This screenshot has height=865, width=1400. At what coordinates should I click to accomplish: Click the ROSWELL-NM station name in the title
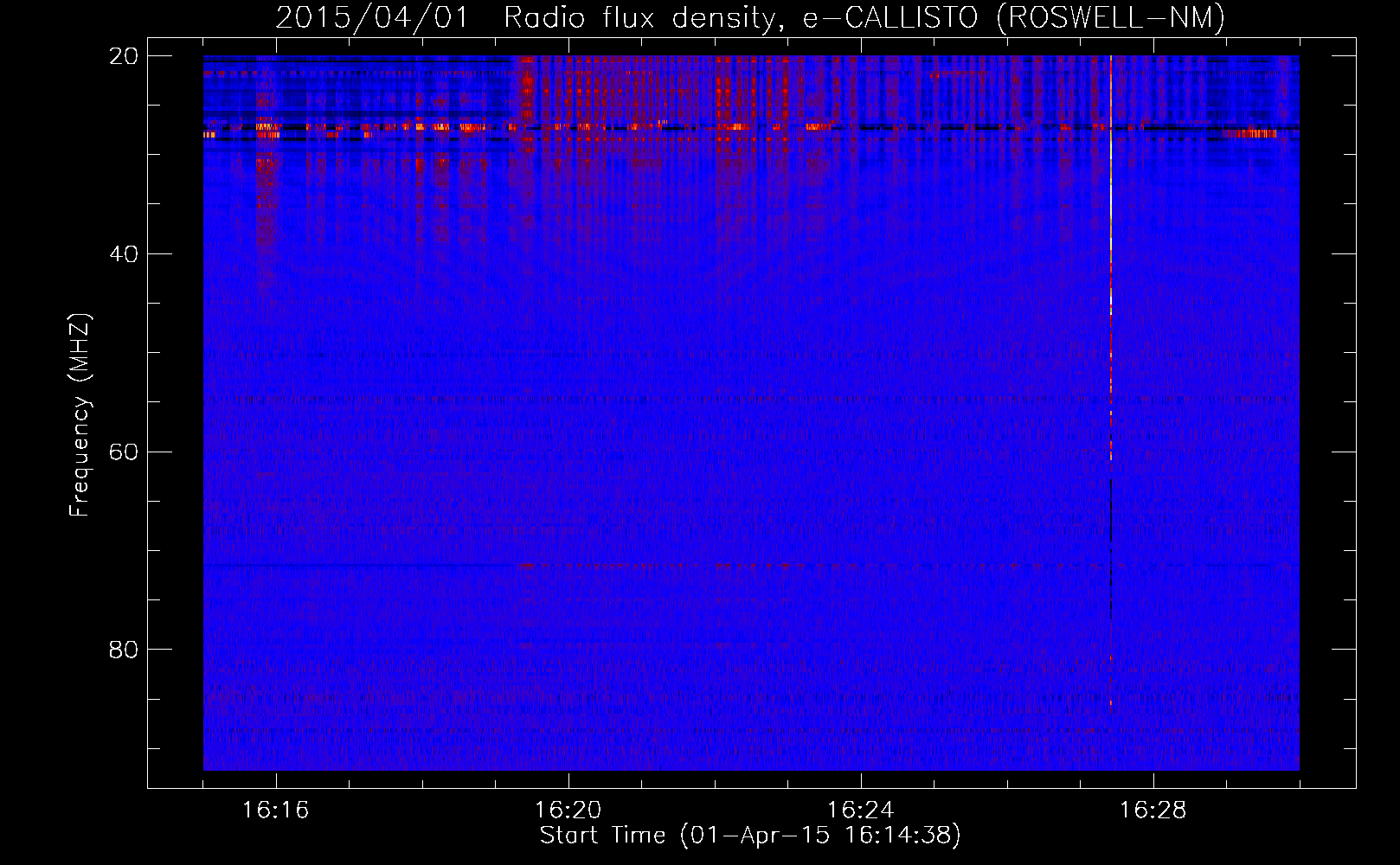(1111, 17)
